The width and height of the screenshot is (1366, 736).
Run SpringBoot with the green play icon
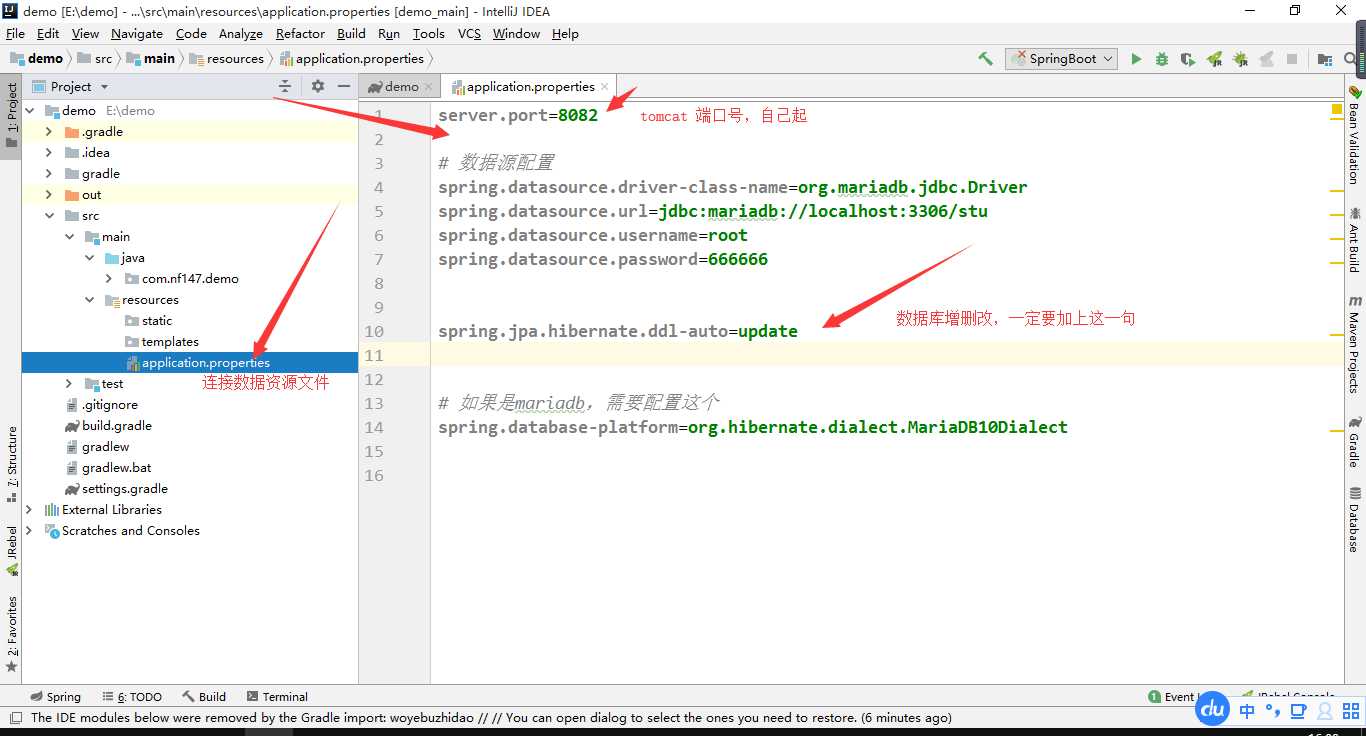1136,59
